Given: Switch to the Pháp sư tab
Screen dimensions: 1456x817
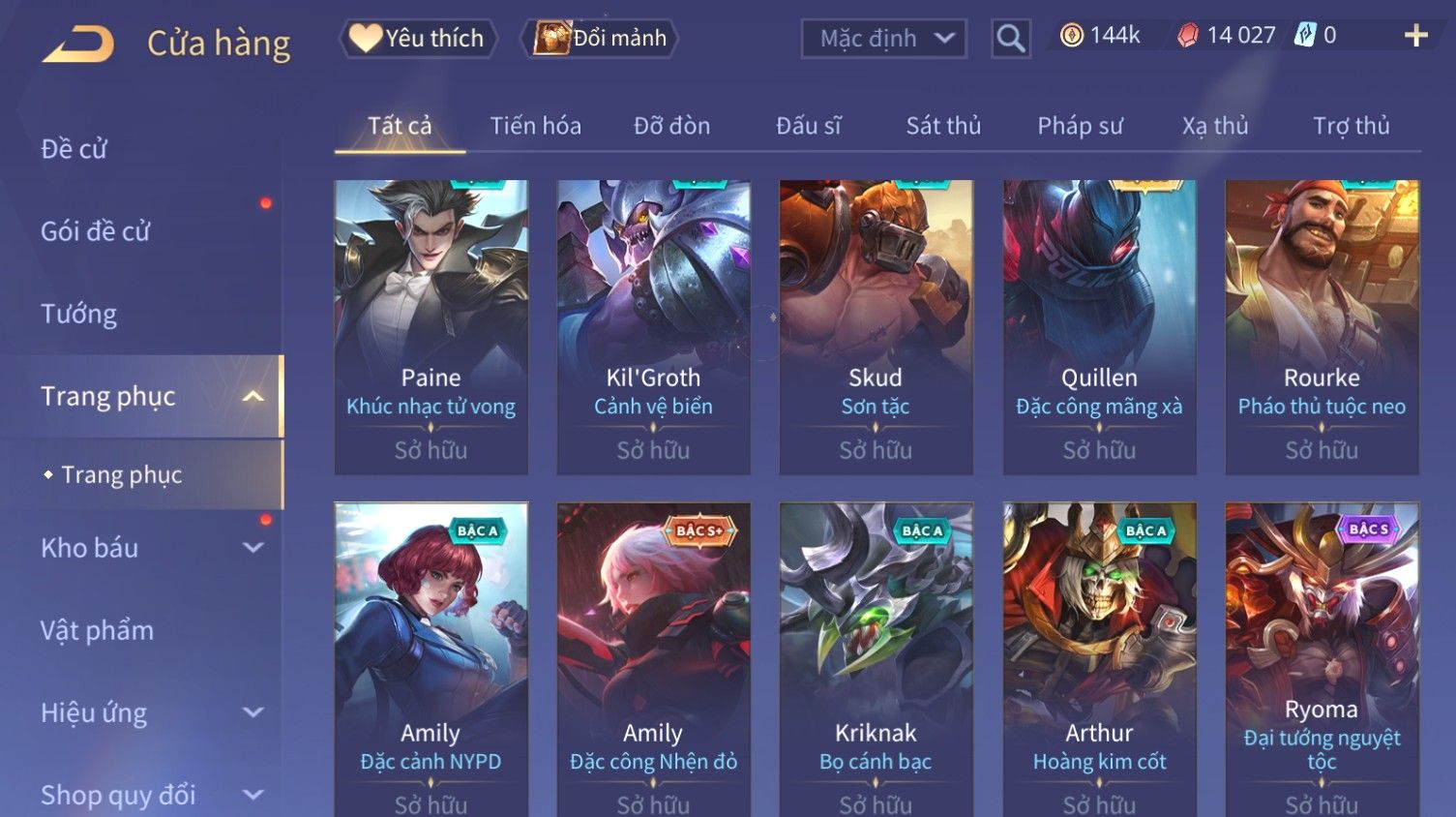Looking at the screenshot, I should coord(1081,126).
